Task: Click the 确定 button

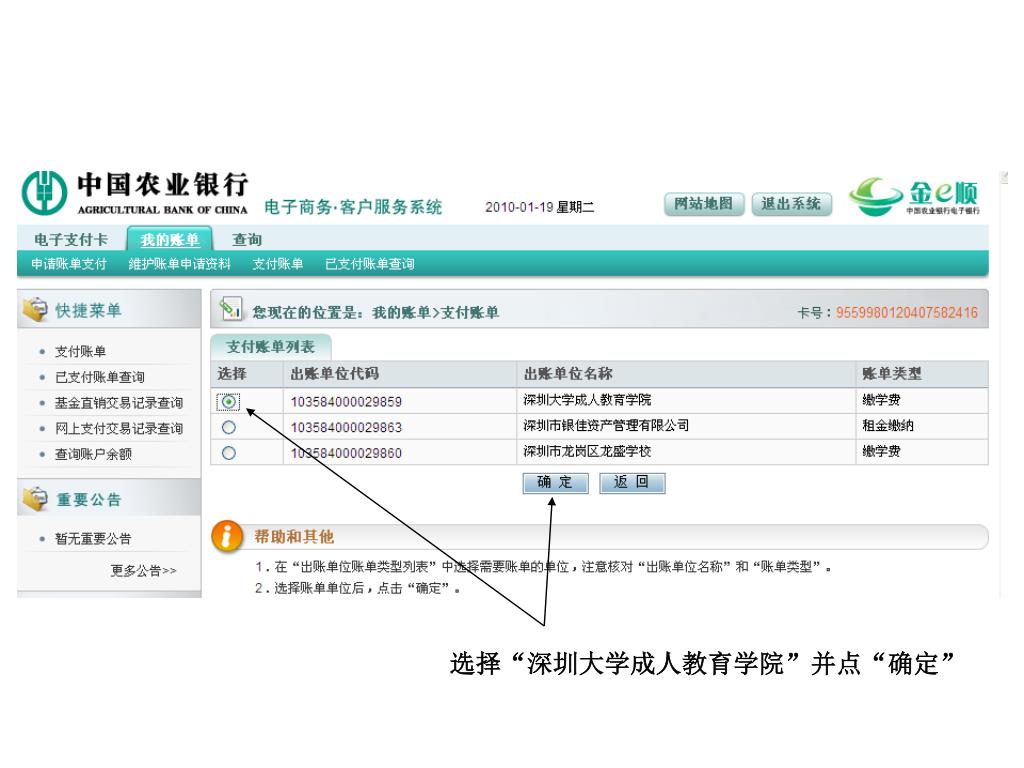Action: point(555,483)
